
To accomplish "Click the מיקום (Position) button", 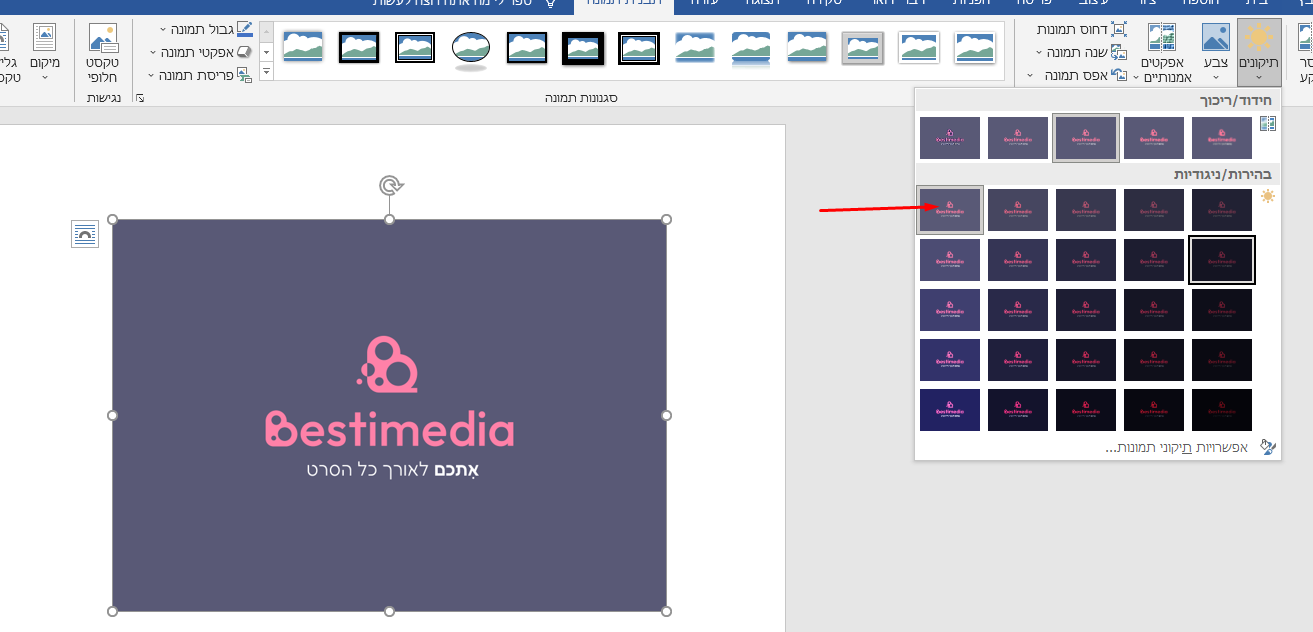I will click(45, 52).
